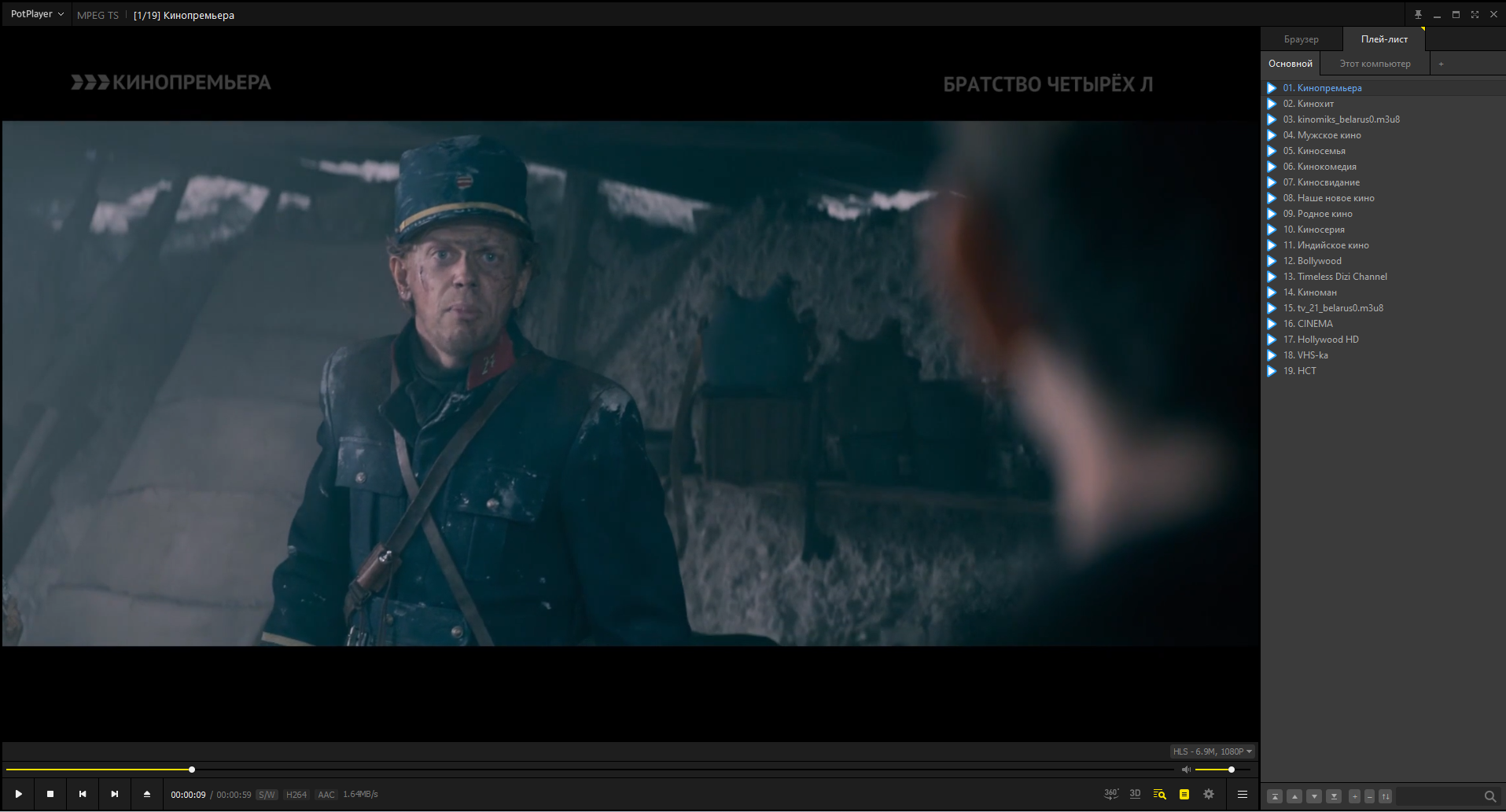Open the playlist sort options icon

coord(1385,796)
